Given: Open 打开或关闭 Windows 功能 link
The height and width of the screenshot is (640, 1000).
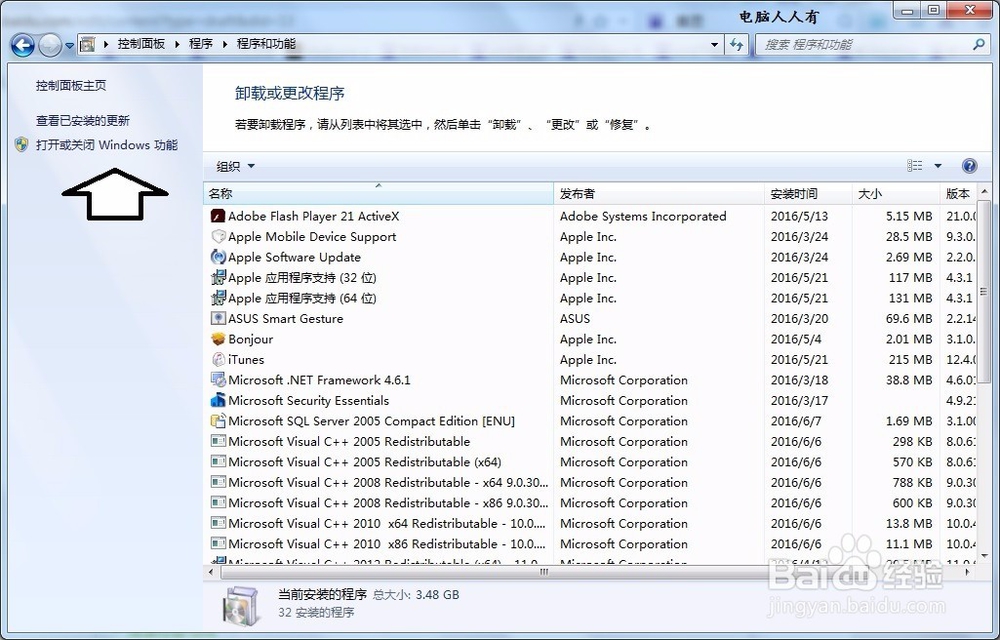Looking at the screenshot, I should [107, 145].
